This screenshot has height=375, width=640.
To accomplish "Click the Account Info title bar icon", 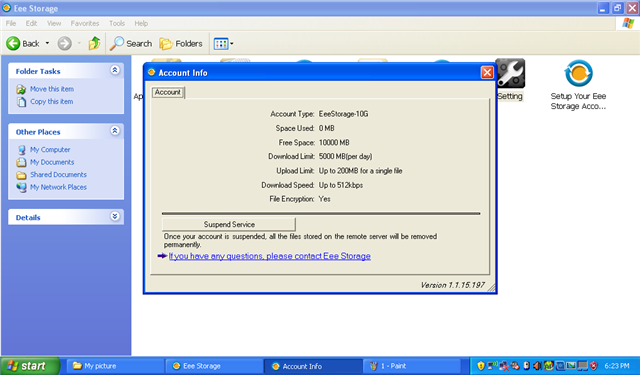I will [151, 72].
